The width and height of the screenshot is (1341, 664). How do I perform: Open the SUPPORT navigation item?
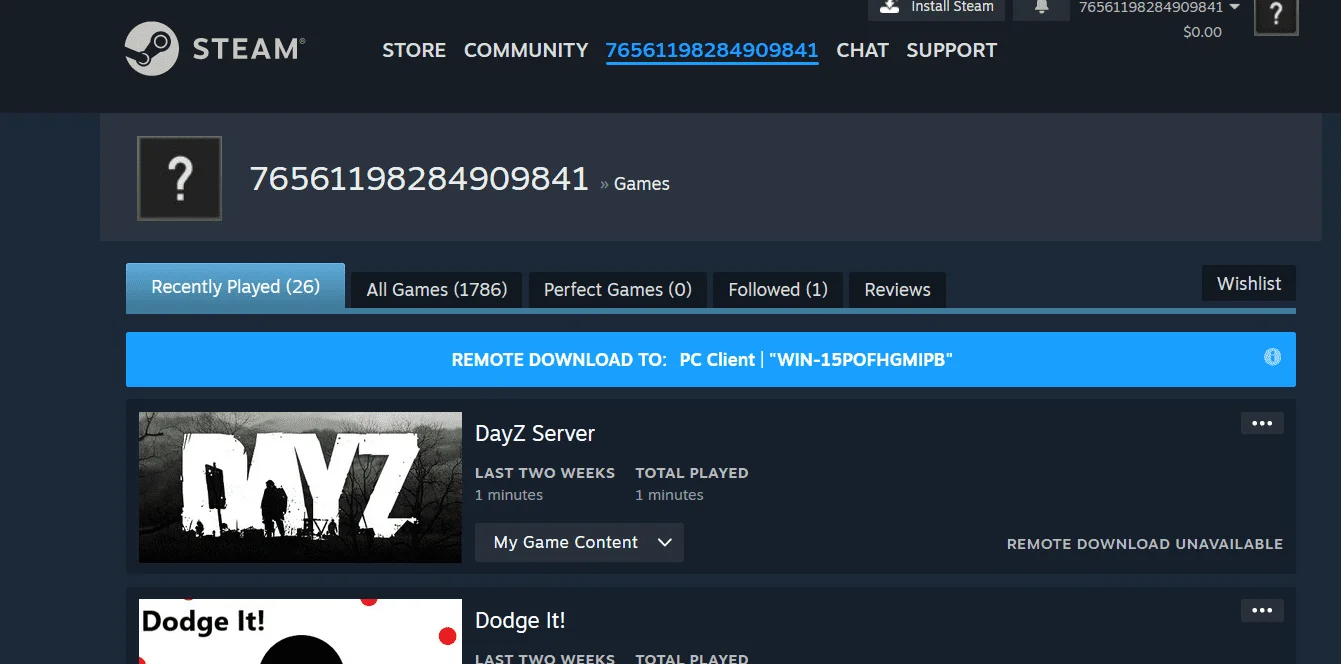point(951,50)
